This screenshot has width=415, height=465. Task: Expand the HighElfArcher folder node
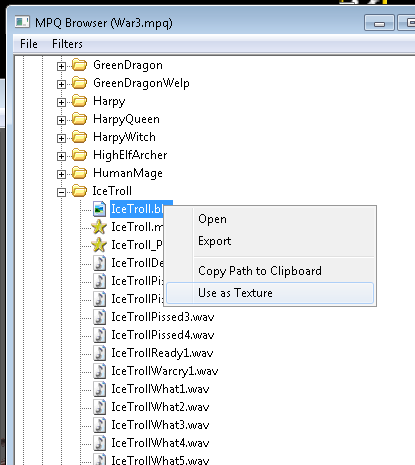(x=61, y=156)
